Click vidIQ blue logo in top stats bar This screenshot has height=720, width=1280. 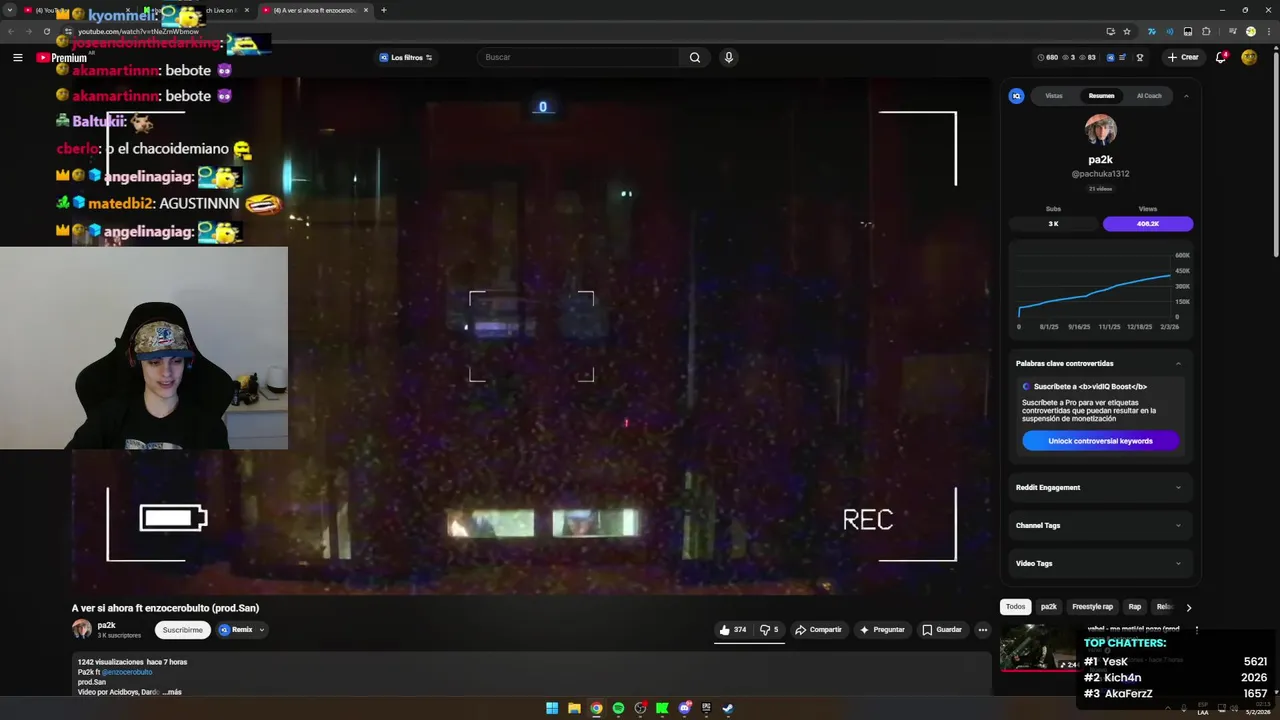coord(1108,57)
